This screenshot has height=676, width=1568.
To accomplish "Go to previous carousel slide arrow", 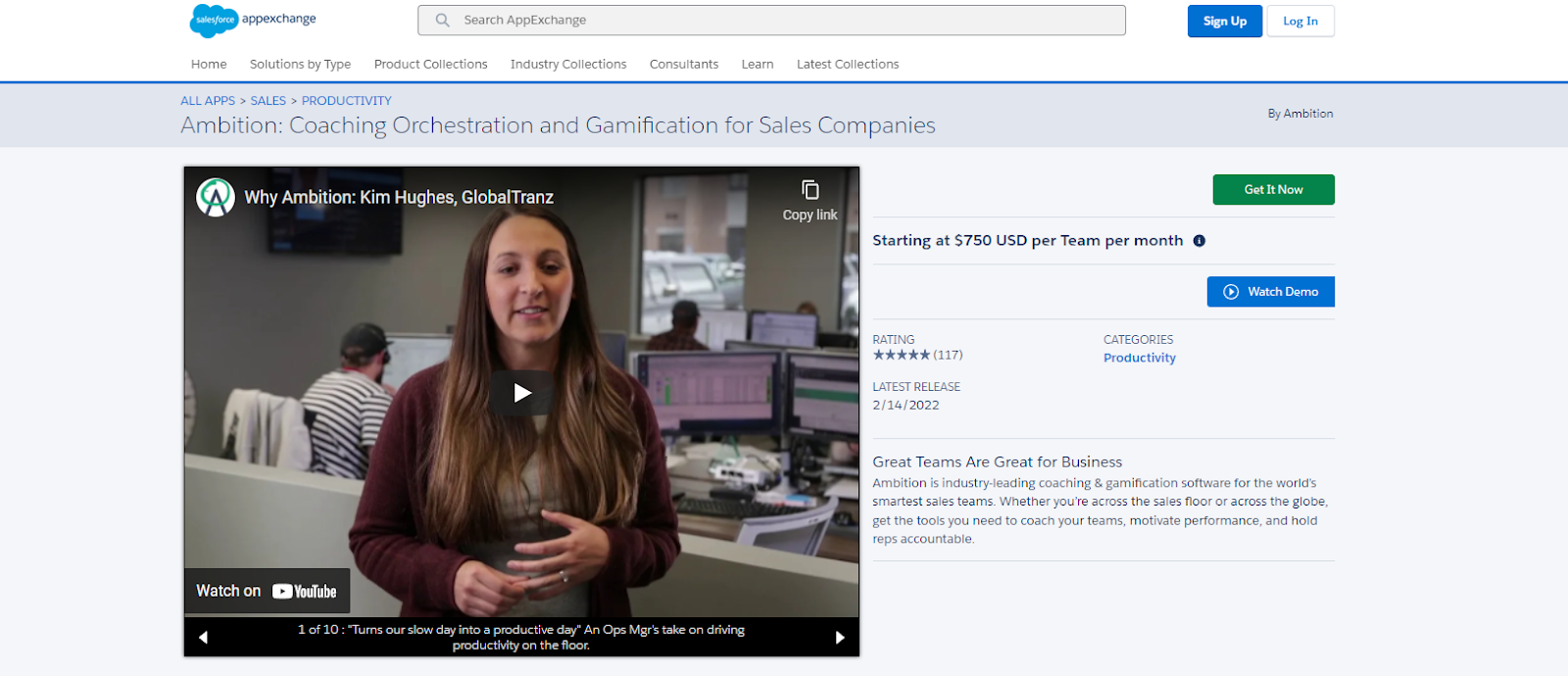I will tap(203, 637).
